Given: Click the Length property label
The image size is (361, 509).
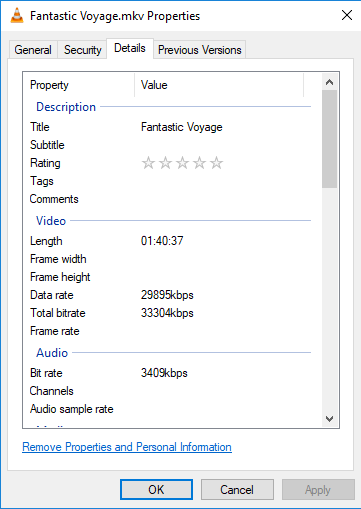Looking at the screenshot, I should pyautogui.click(x=46, y=241).
